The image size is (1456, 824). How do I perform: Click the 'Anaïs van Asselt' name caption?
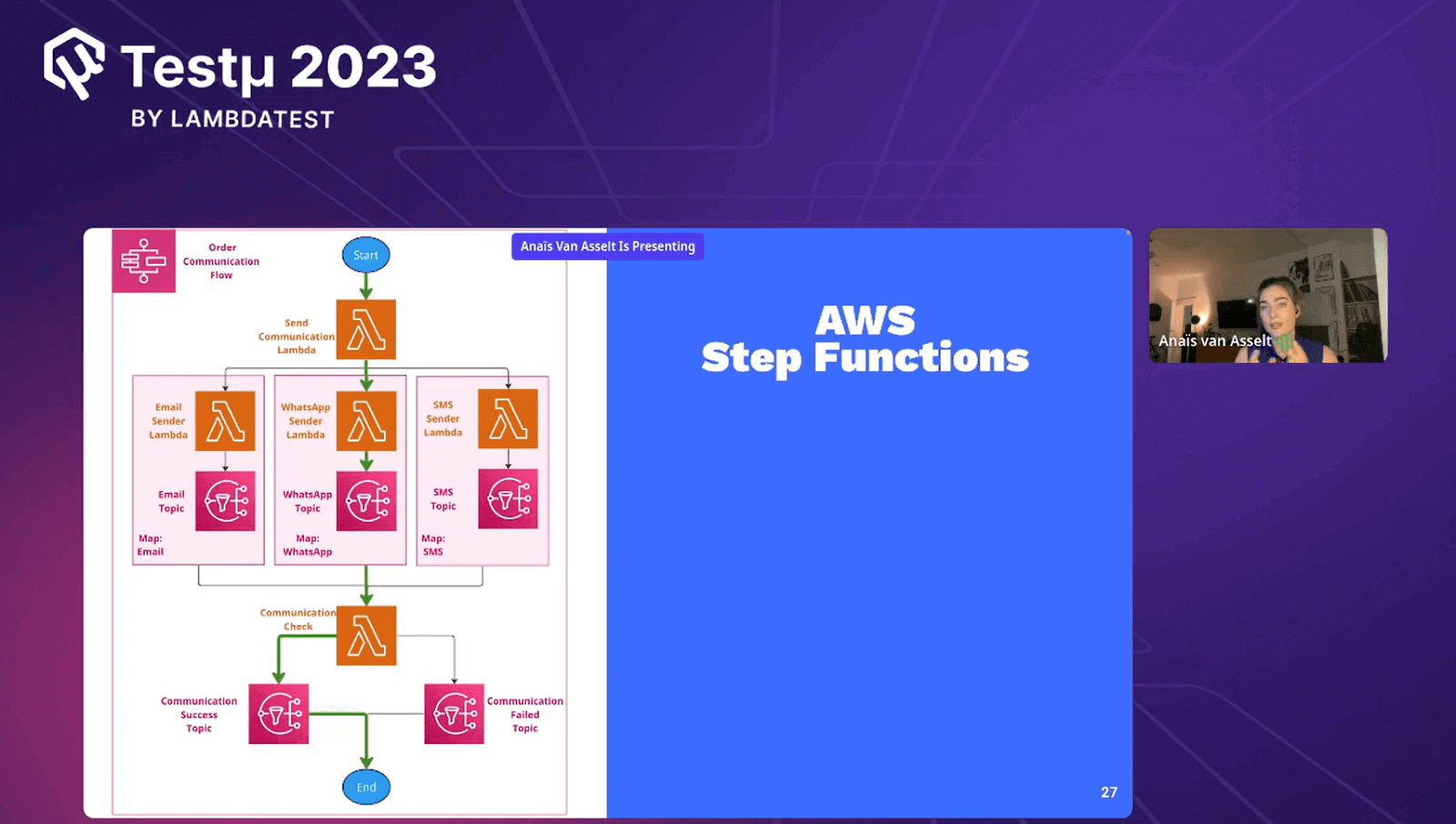(1215, 341)
